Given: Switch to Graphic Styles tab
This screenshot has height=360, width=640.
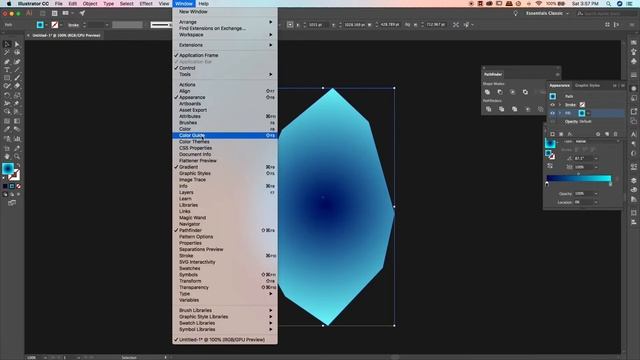Looking at the screenshot, I should (x=587, y=85).
